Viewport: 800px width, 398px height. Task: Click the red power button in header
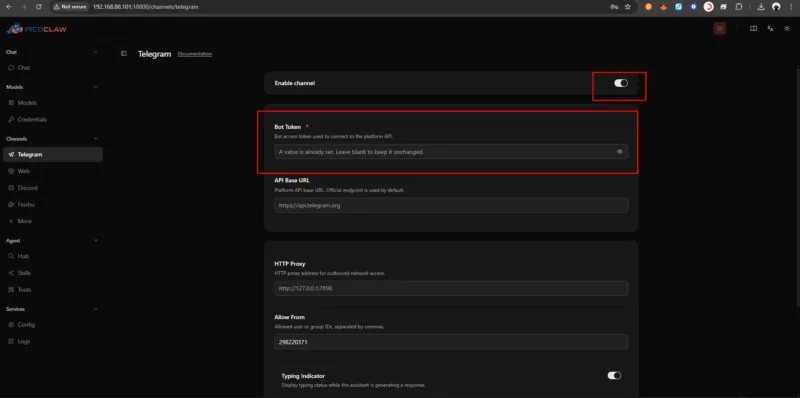720,29
